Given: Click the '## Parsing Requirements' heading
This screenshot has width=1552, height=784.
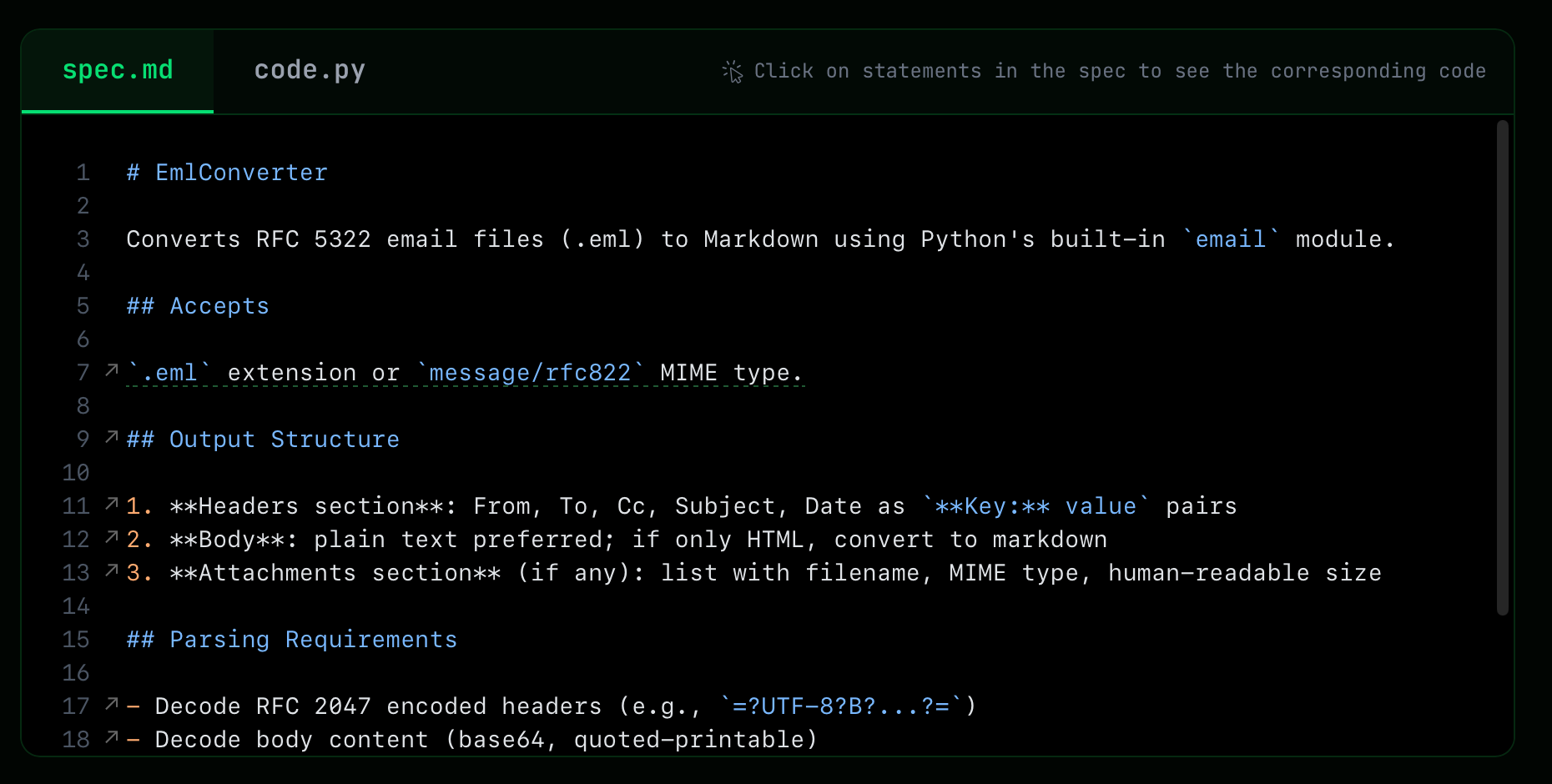Looking at the screenshot, I should (292, 640).
